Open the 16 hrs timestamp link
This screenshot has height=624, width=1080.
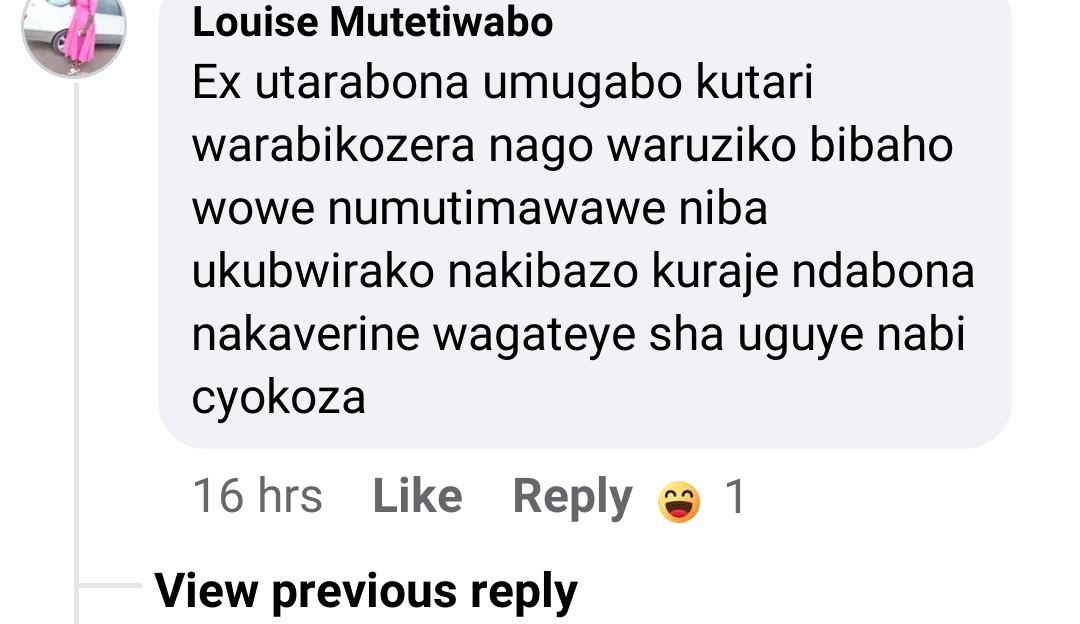[x=258, y=496]
